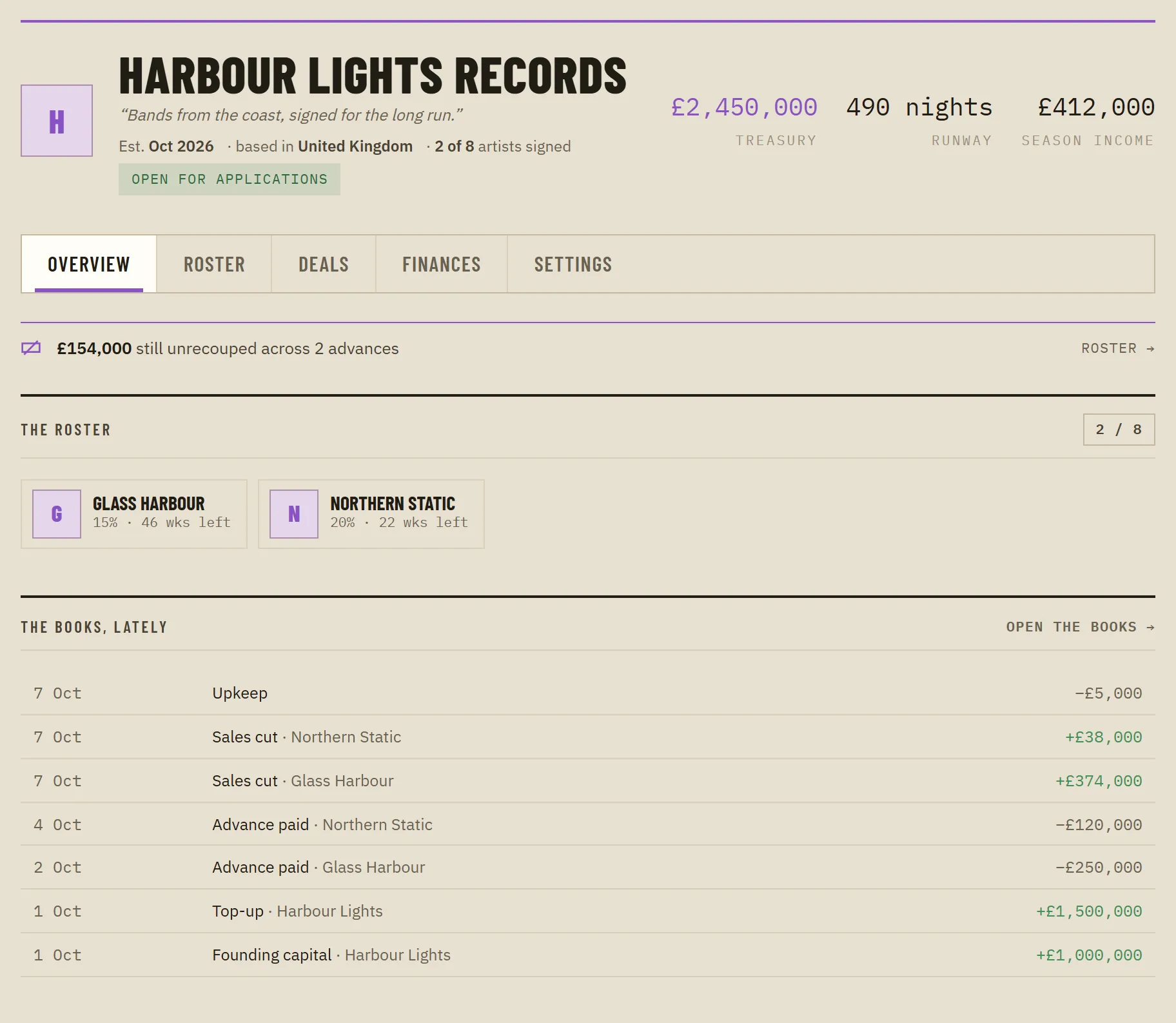Open Northern Static 'N' avatar
The height and width of the screenshot is (1023, 1176).
coord(294,514)
